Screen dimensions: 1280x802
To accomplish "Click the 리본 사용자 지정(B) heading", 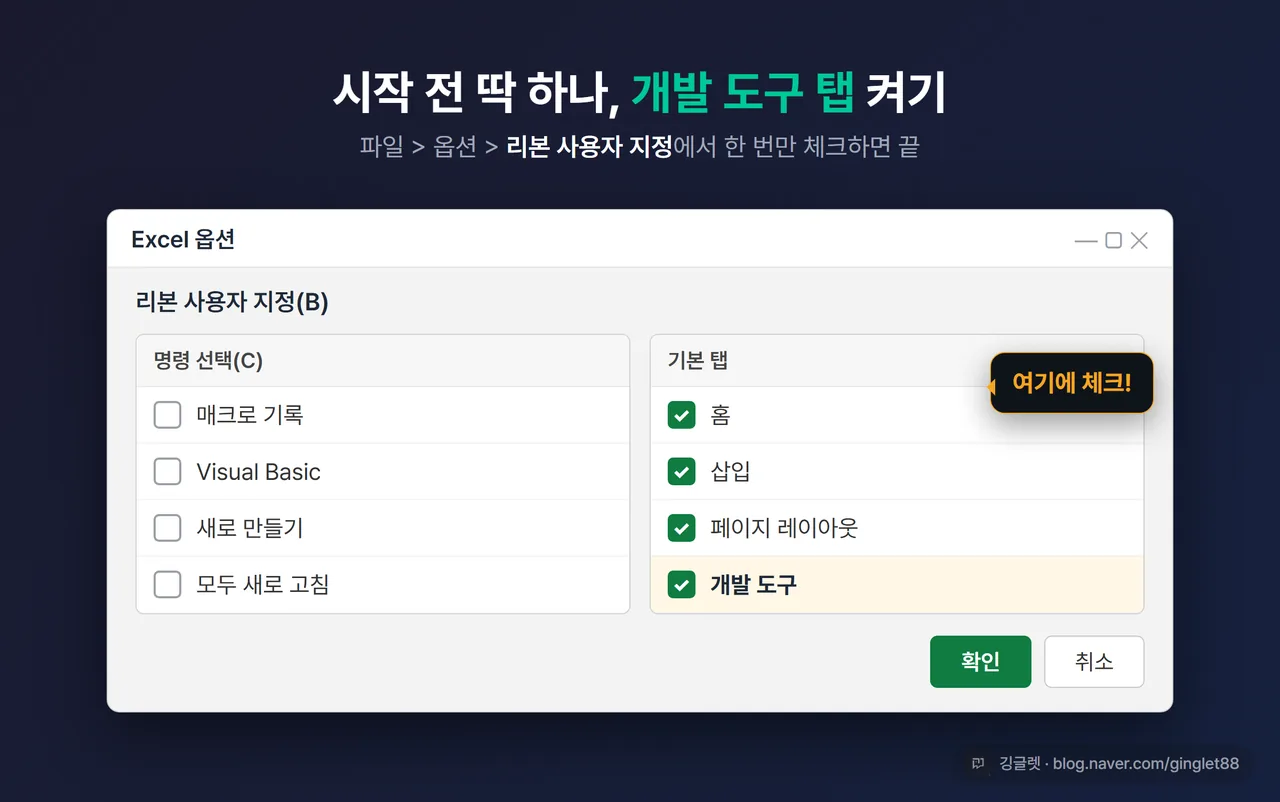I will click(232, 302).
